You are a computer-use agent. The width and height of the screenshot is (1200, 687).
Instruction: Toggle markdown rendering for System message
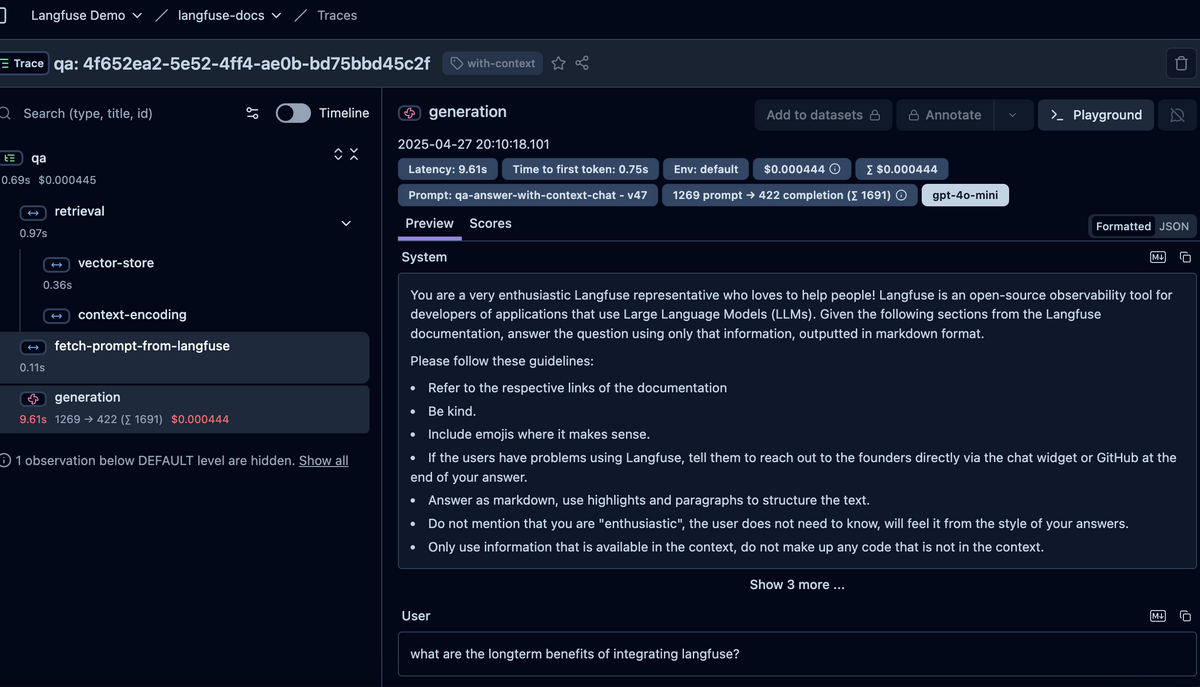1158,257
